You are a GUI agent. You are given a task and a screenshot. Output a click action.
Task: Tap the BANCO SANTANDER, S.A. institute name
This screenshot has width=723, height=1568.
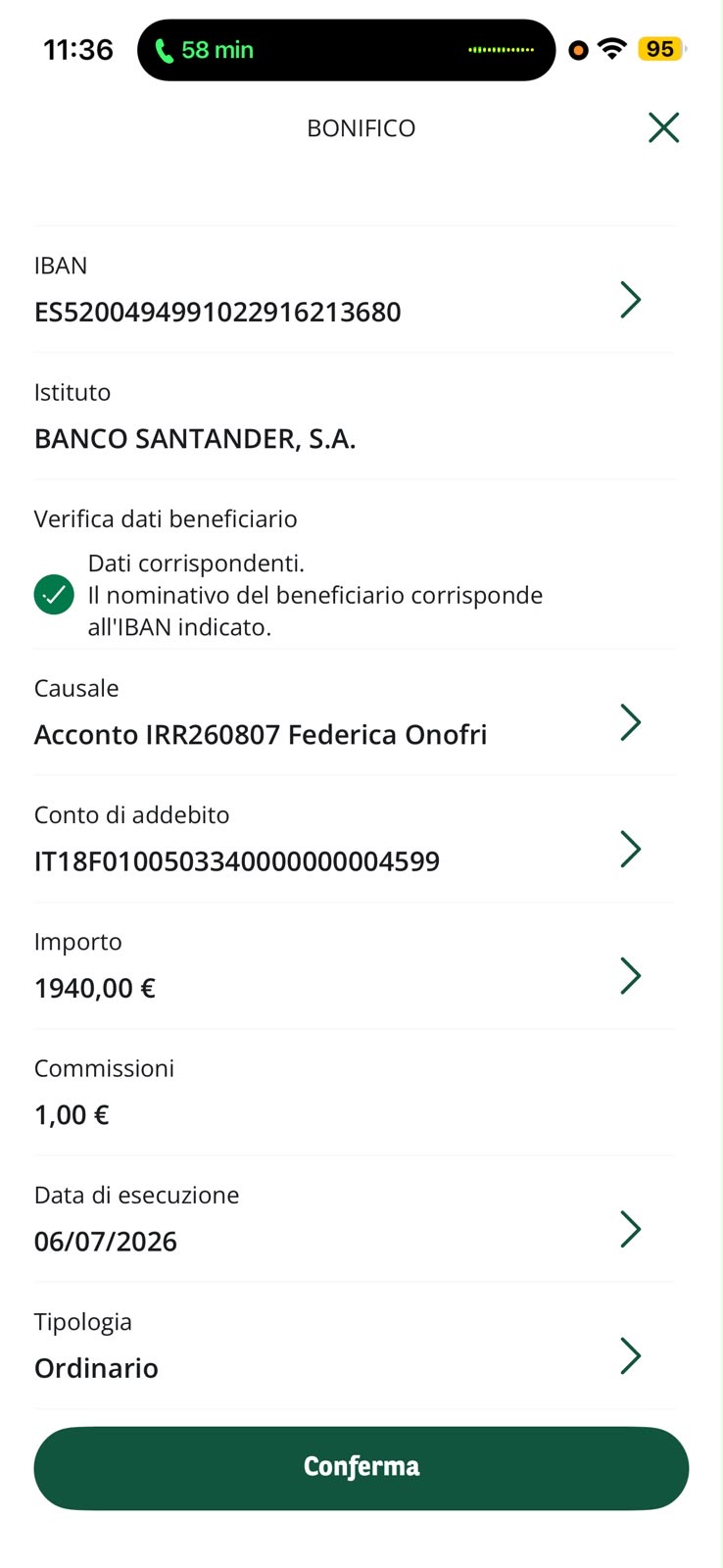(x=195, y=439)
